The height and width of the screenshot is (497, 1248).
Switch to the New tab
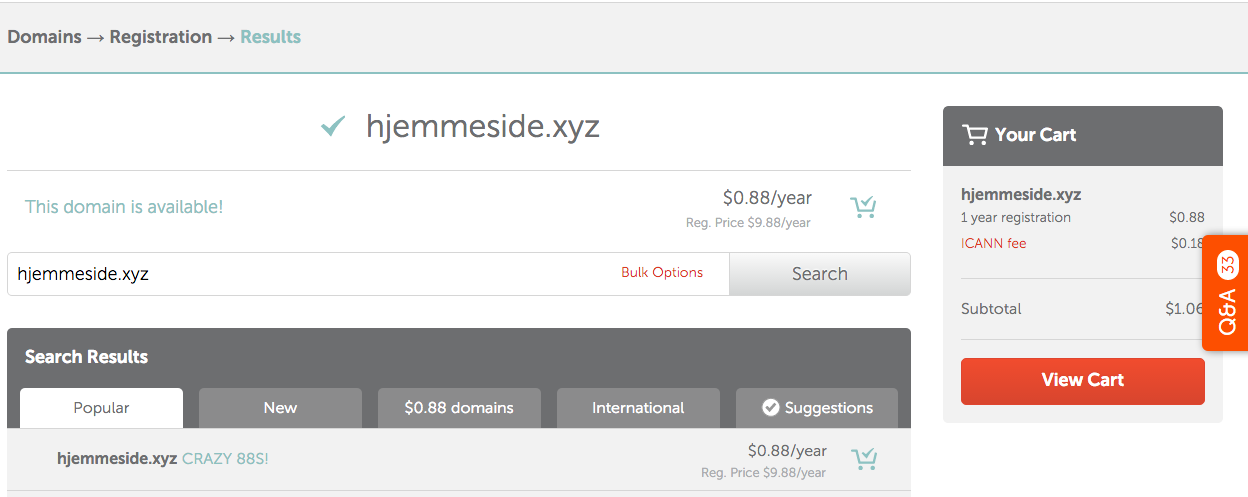click(280, 408)
